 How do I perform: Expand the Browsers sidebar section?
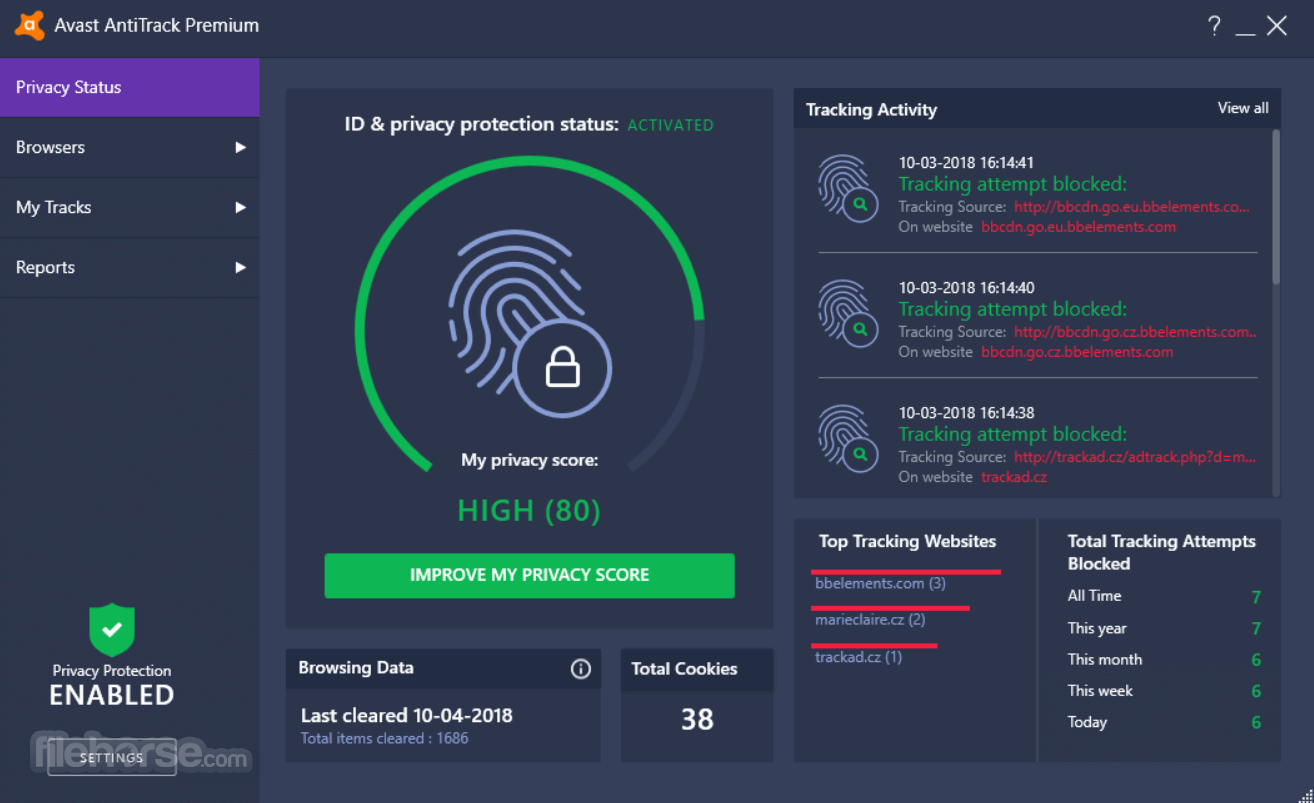(x=240, y=147)
